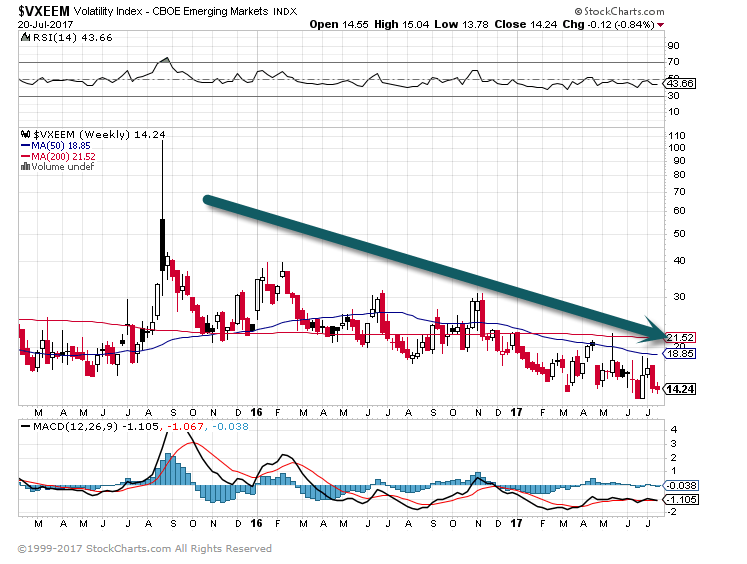The height and width of the screenshot is (564, 747).
Task: Click the red down-triangle change indicator
Action: (x=660, y=25)
